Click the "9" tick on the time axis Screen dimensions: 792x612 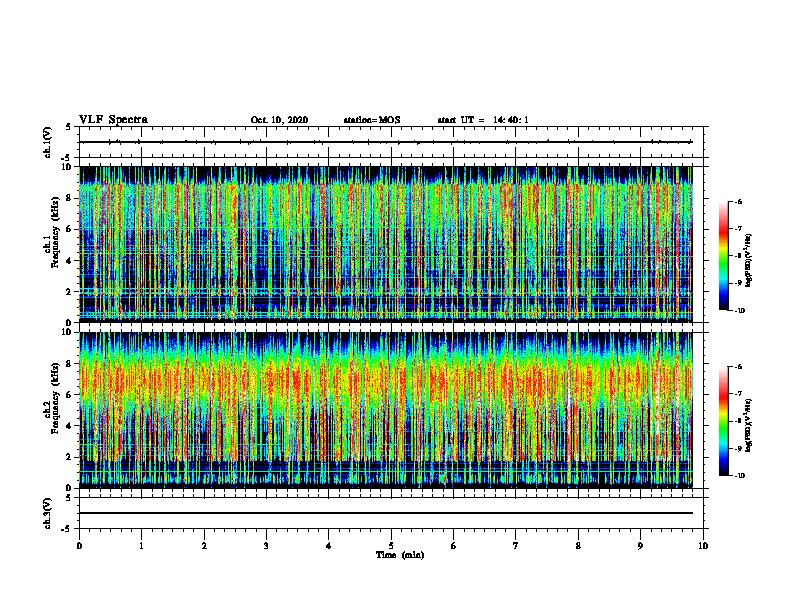pos(640,546)
